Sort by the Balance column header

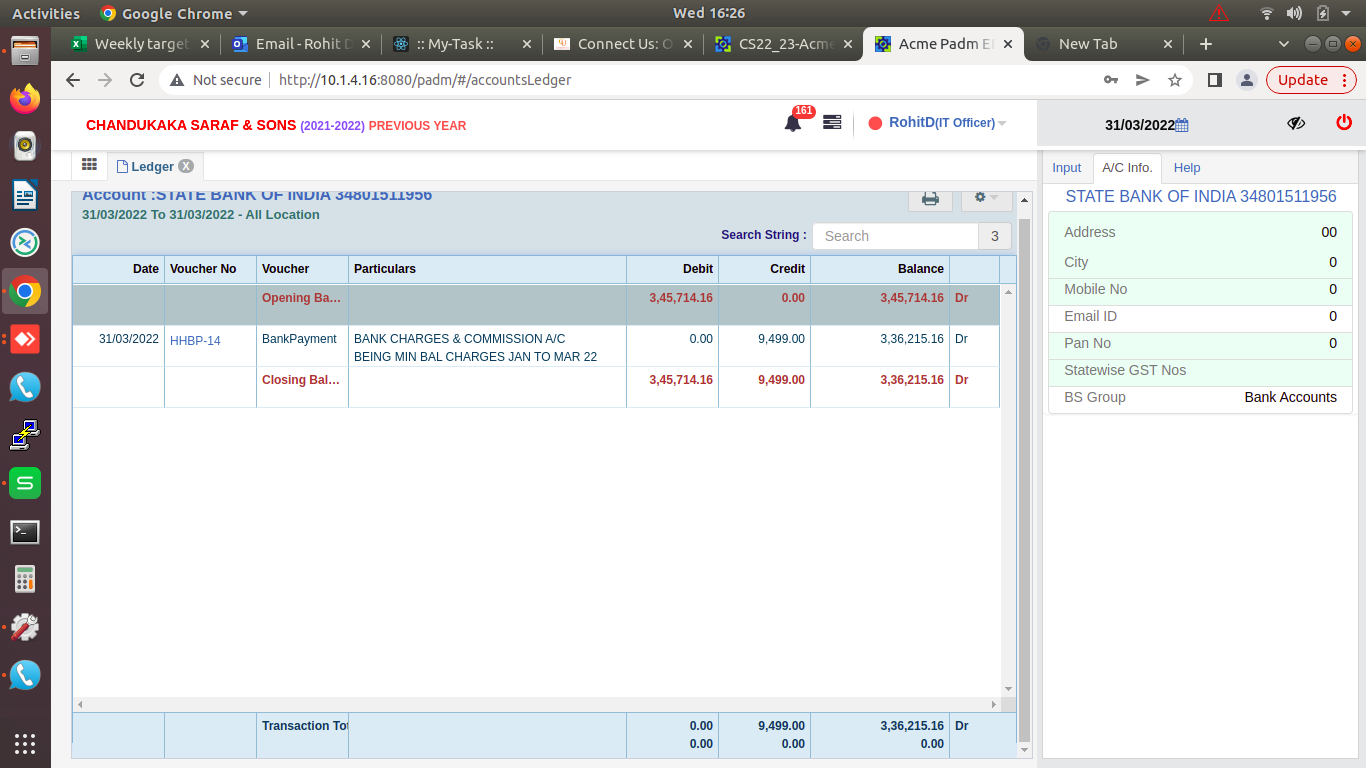click(x=880, y=269)
